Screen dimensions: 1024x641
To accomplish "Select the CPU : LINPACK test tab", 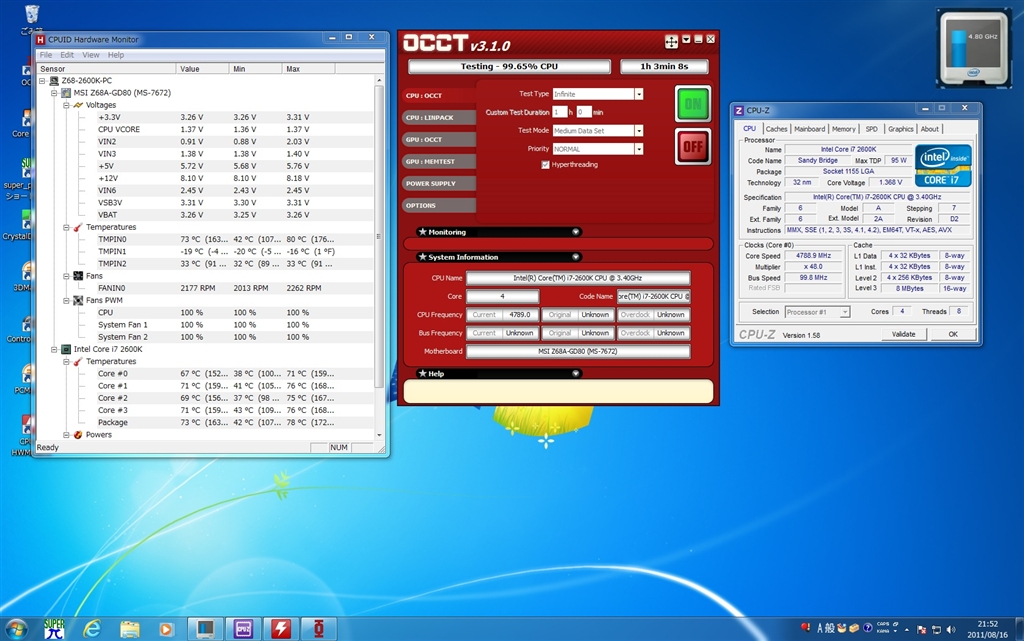I will pyautogui.click(x=430, y=117).
